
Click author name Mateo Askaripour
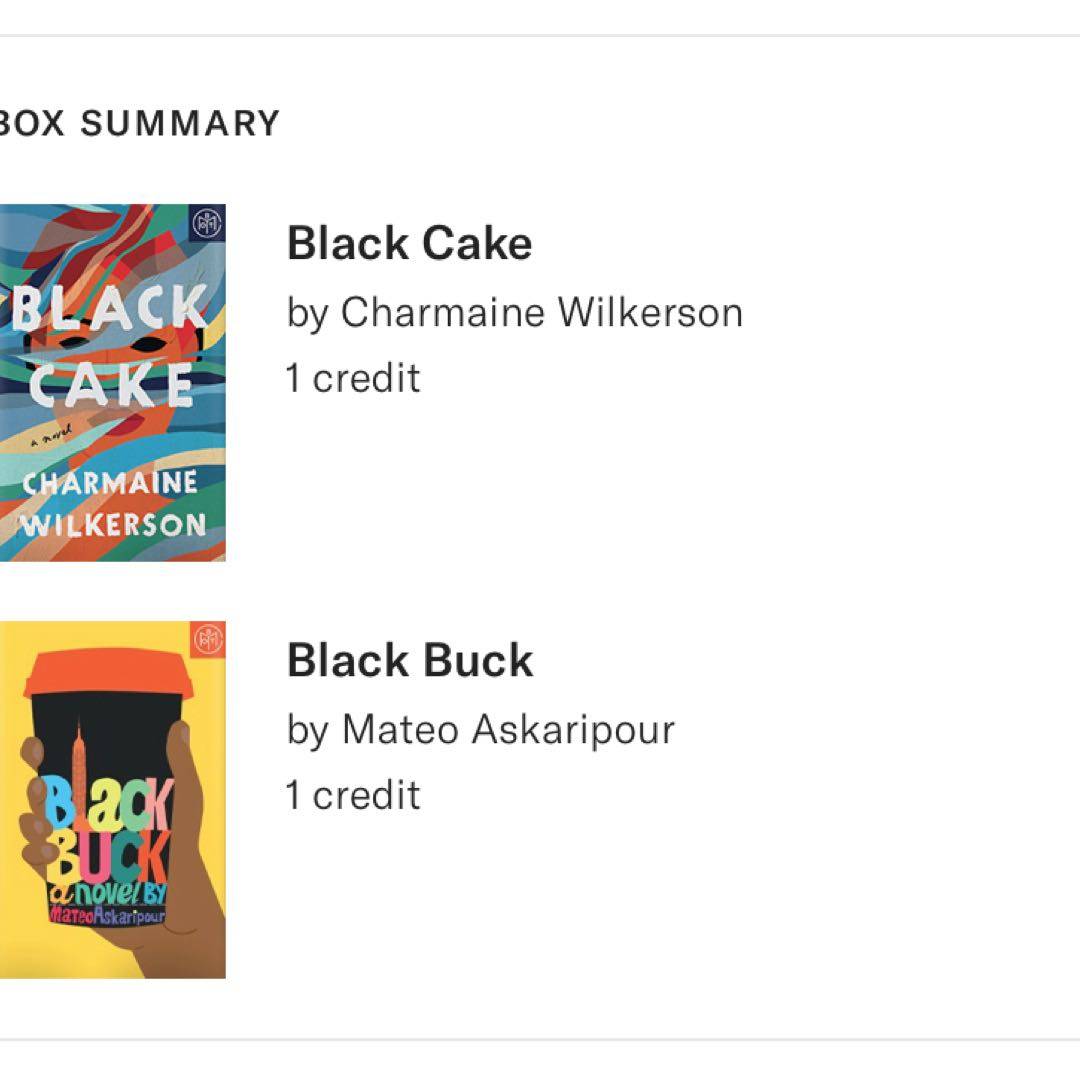click(x=508, y=729)
